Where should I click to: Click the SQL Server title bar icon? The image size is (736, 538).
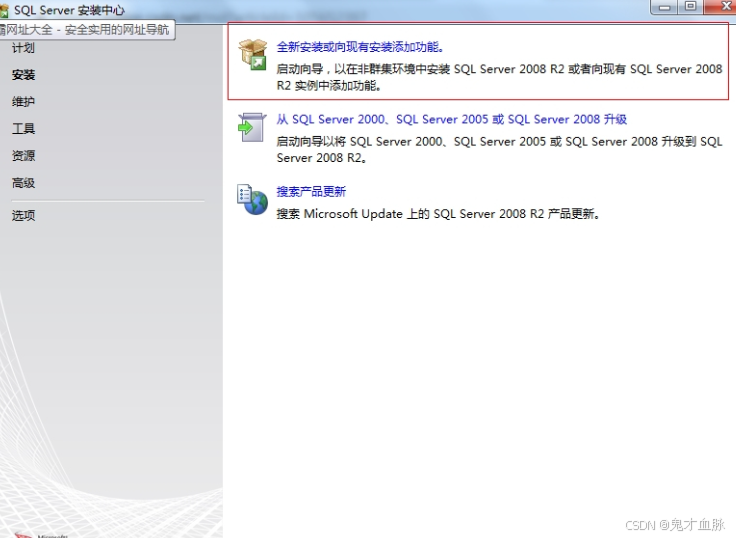pos(4,10)
